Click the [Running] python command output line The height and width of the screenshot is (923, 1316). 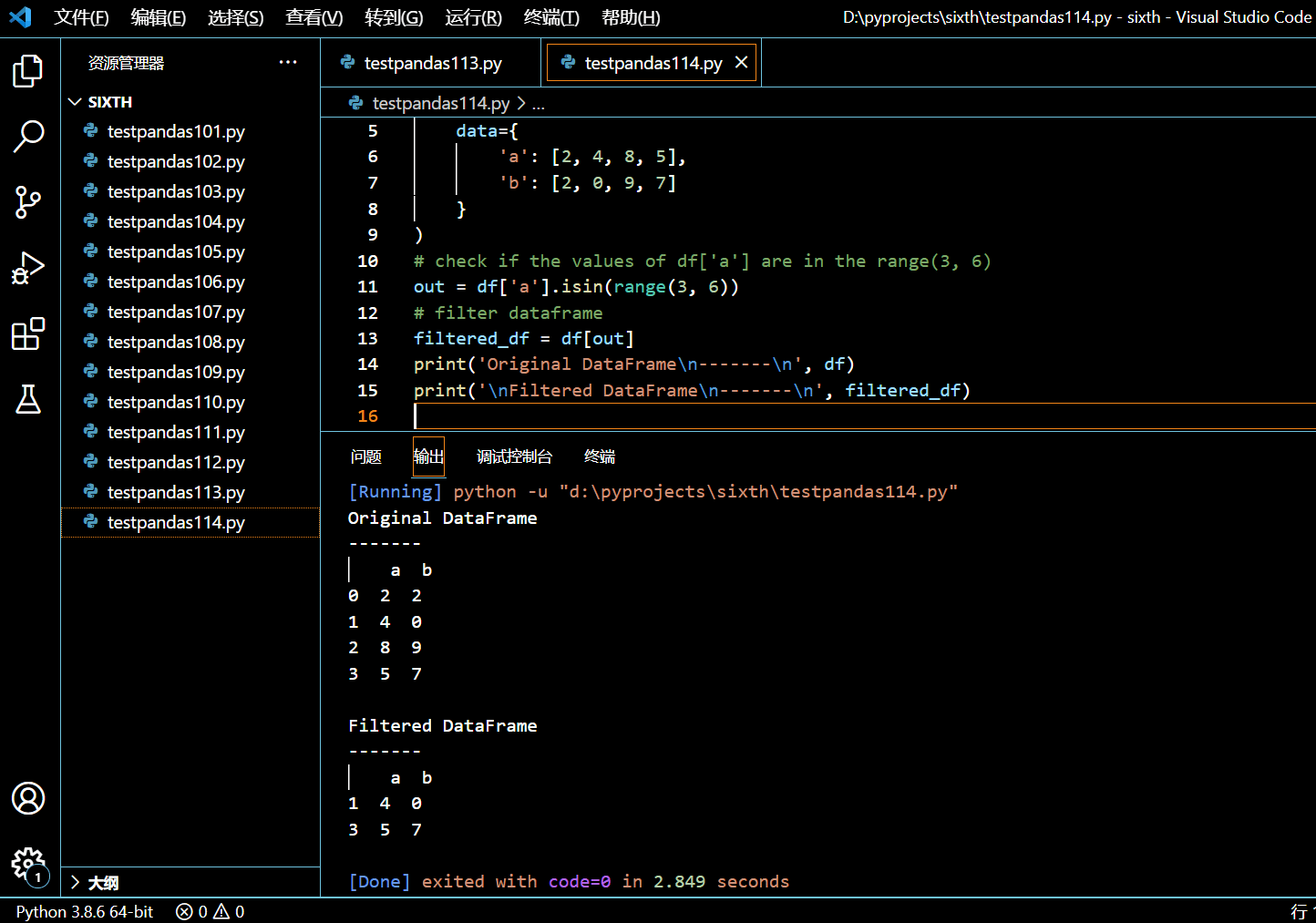tap(653, 492)
